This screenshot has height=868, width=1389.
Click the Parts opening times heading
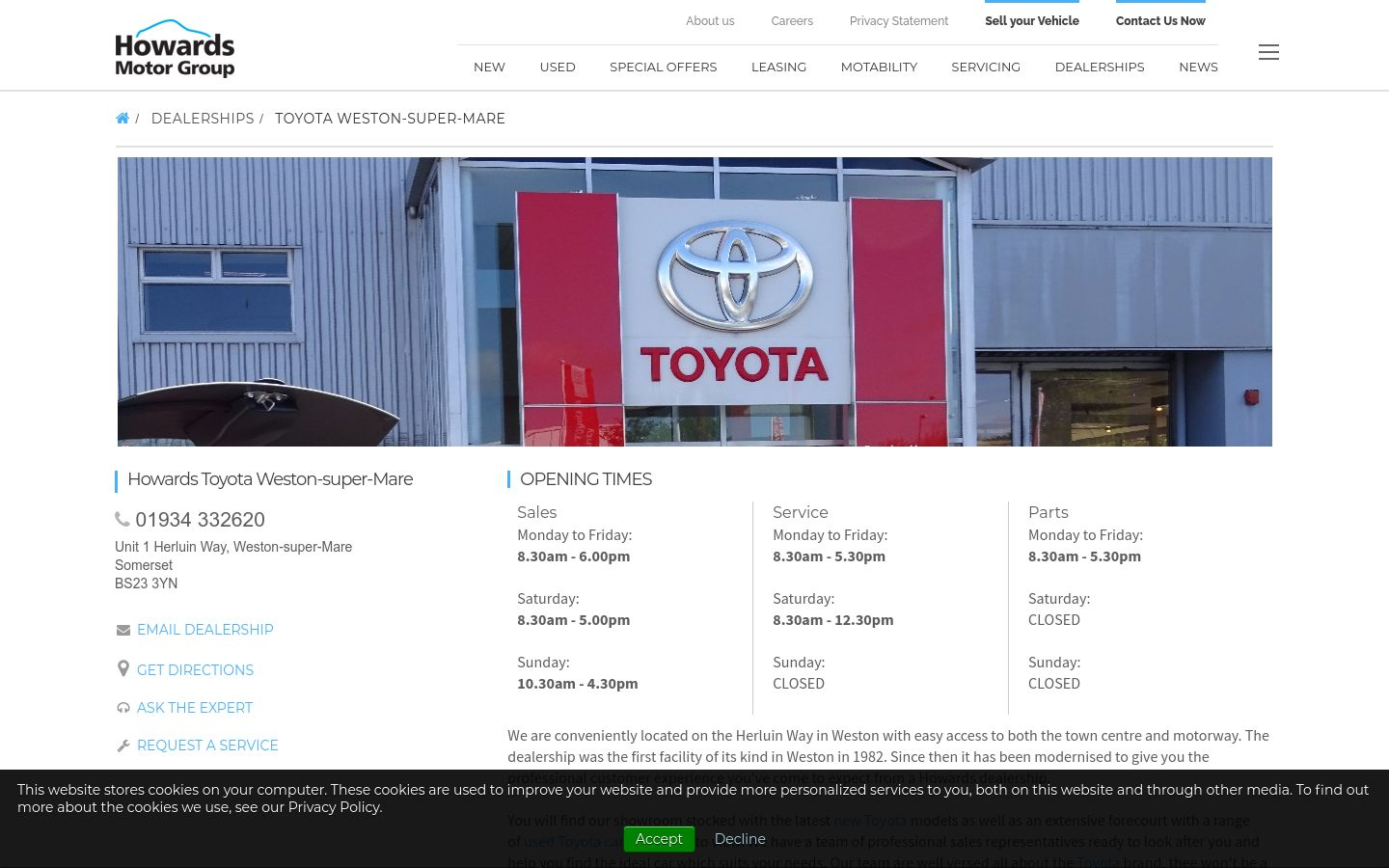1049,512
